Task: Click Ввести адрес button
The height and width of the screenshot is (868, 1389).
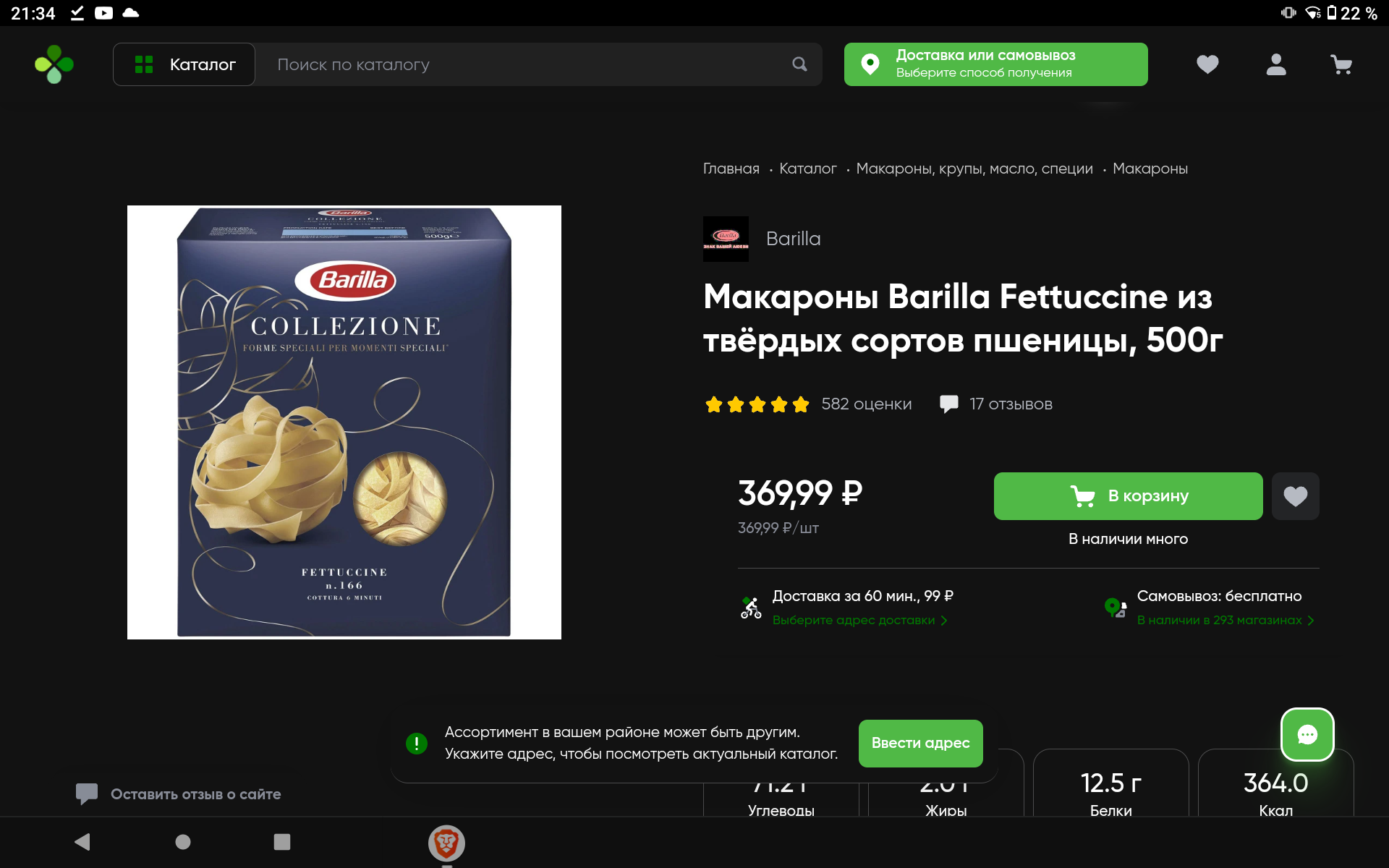Action: pos(920,744)
